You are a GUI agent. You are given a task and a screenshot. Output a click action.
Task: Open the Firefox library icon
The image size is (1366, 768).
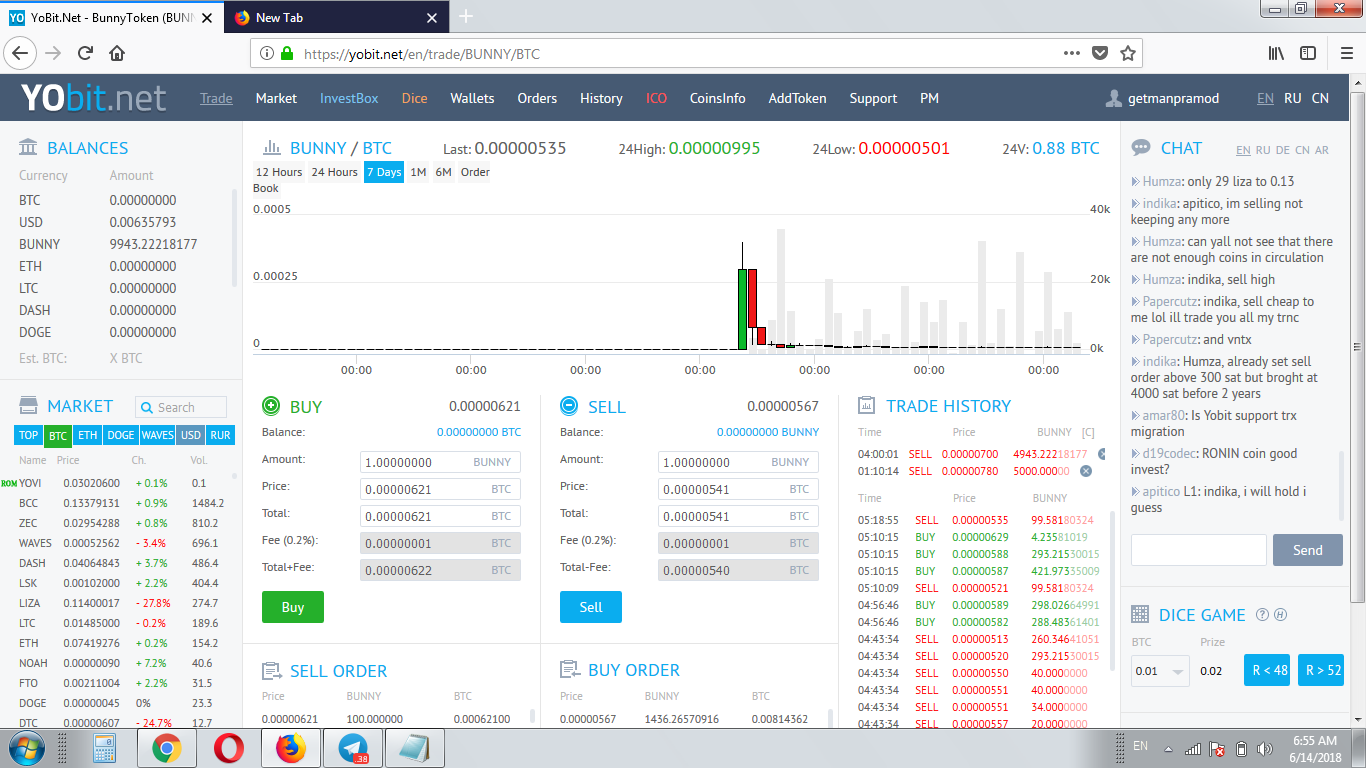[x=1276, y=53]
